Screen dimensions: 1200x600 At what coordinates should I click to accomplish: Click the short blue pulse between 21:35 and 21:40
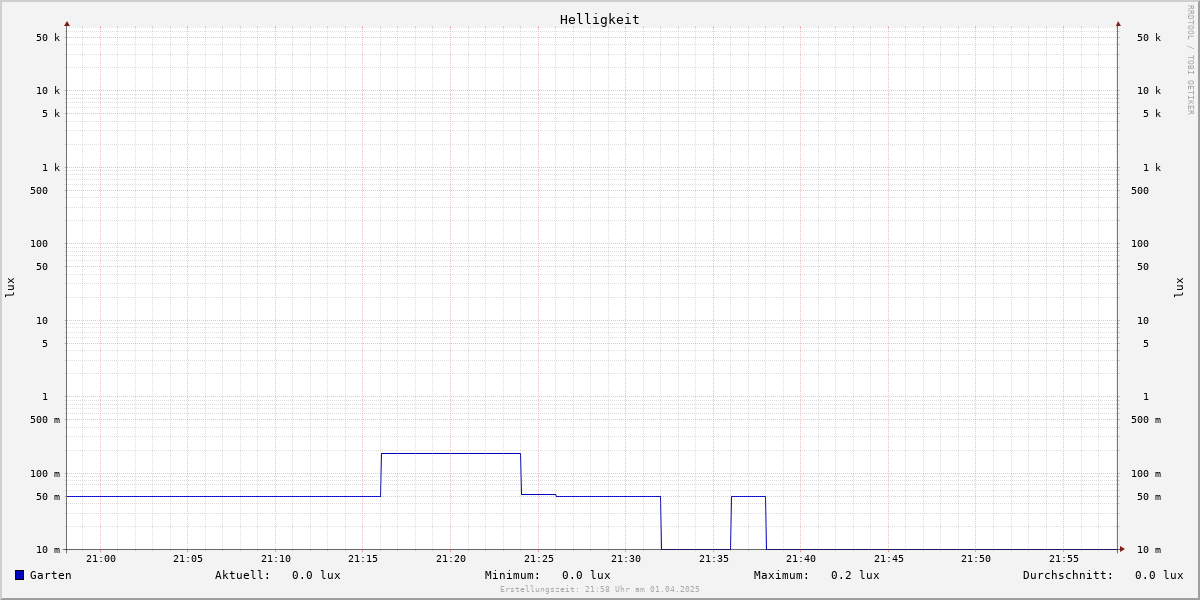pos(748,497)
